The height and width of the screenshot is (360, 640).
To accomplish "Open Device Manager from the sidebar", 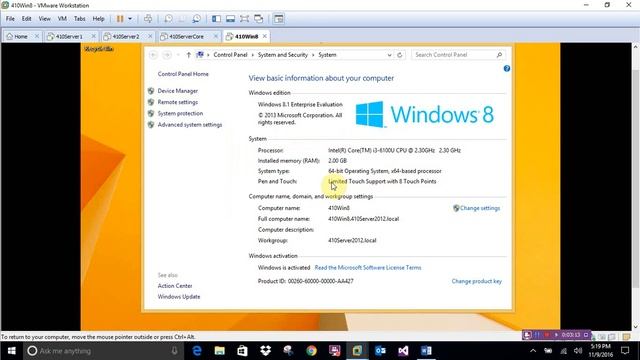I will [178, 91].
